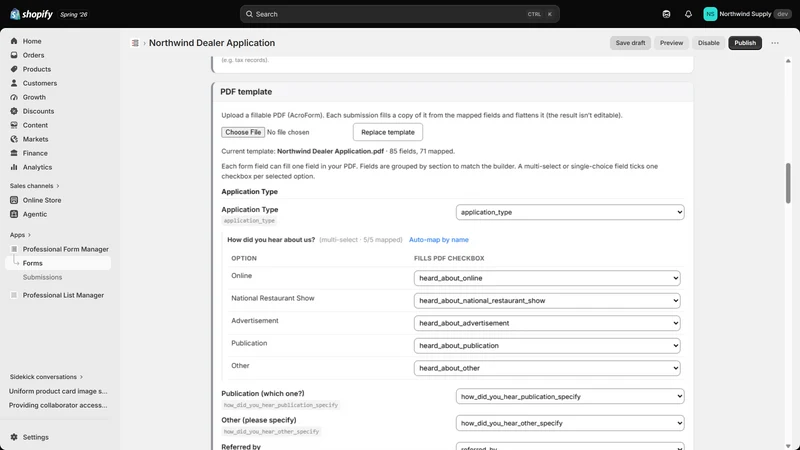Publish the form
The image size is (800, 450).
click(x=745, y=43)
